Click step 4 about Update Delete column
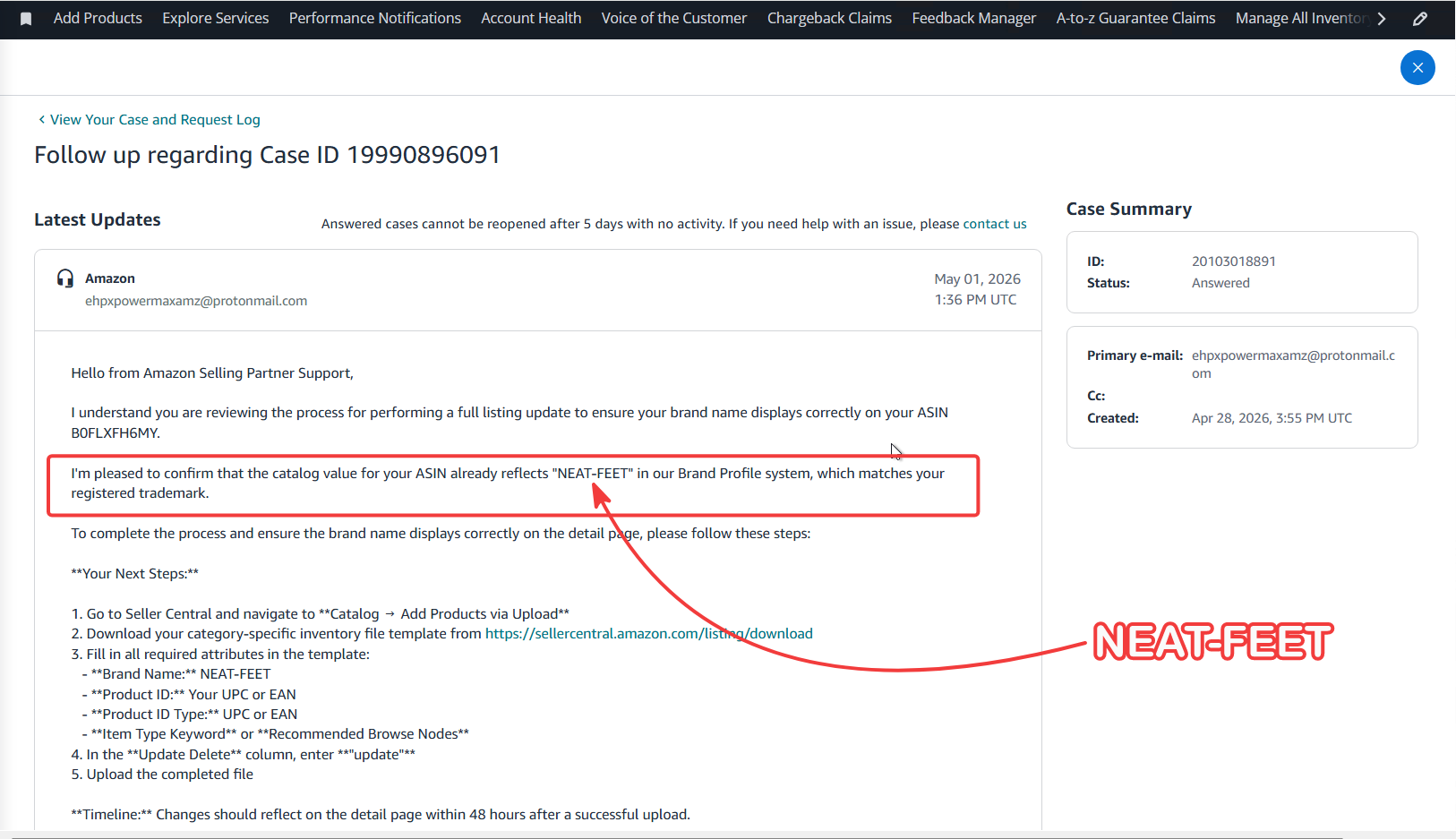This screenshot has height=839, width=1456. point(244,755)
